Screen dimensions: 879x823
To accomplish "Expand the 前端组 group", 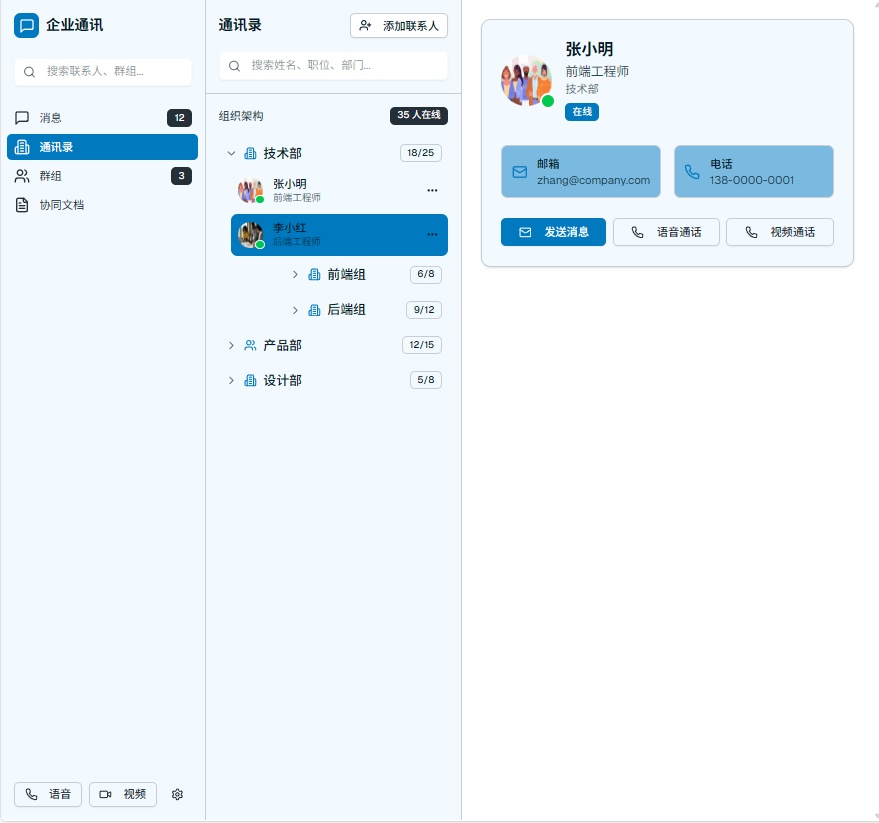I will (295, 274).
